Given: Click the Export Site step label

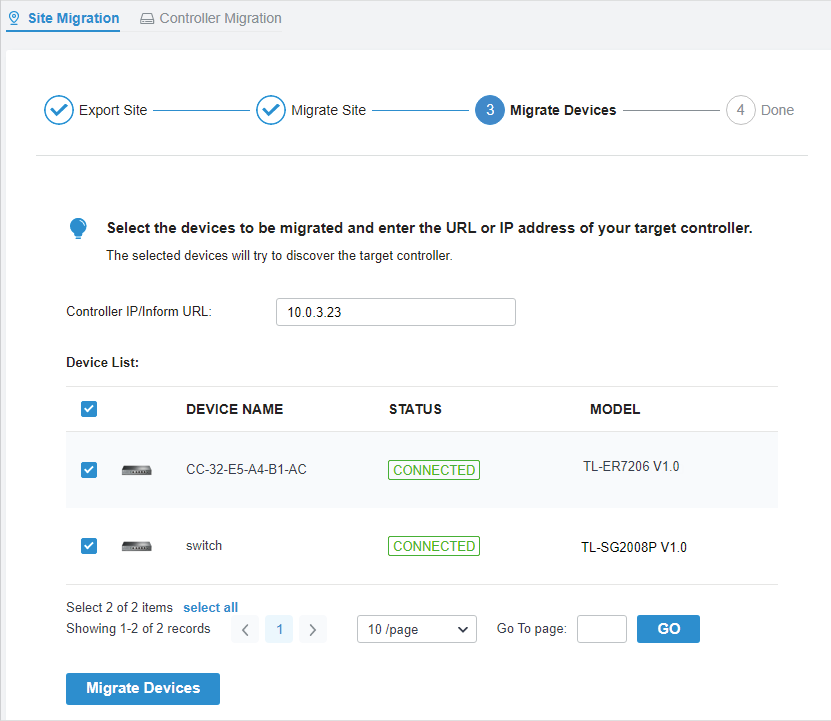Looking at the screenshot, I should [113, 110].
